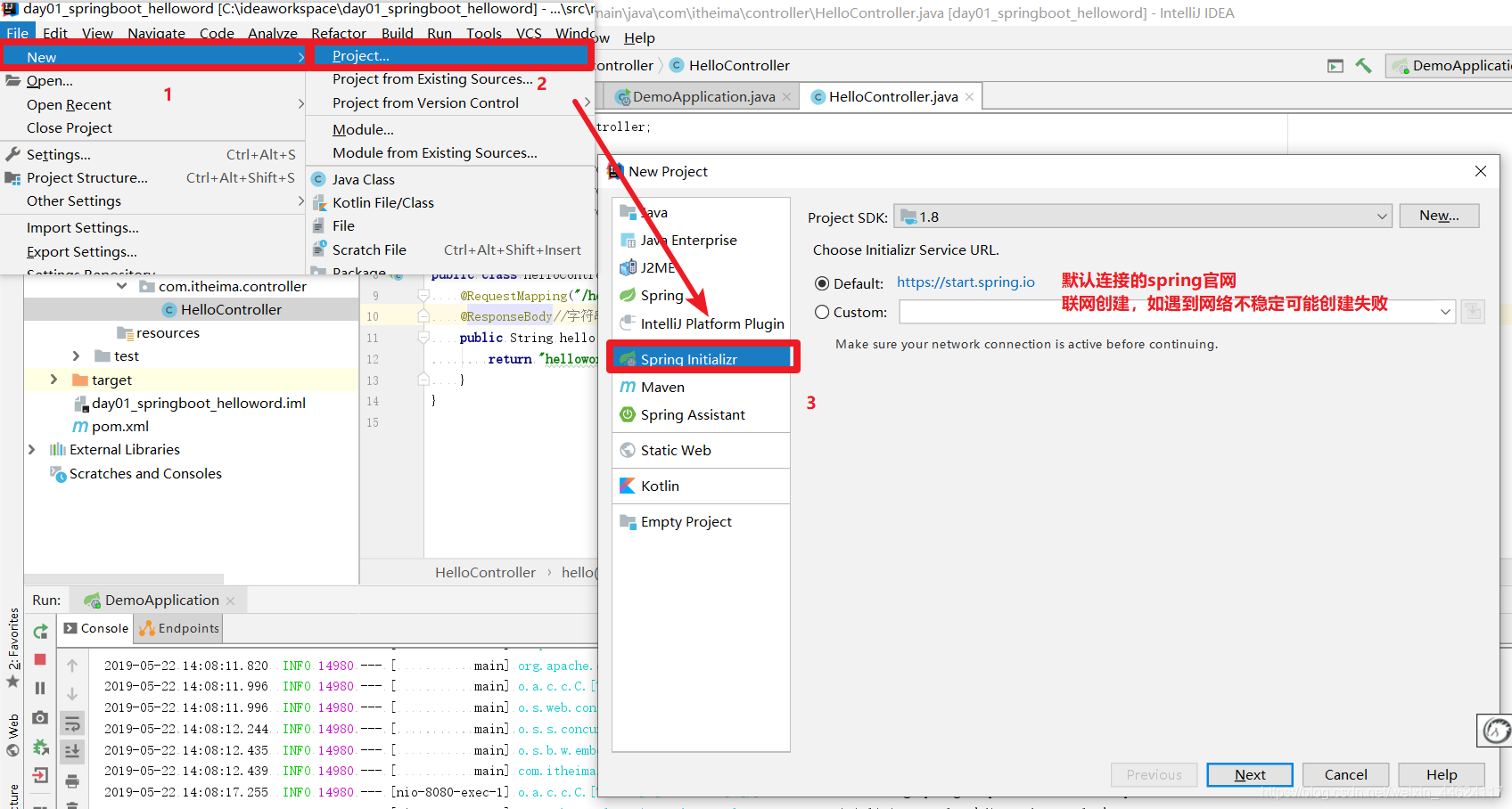
Task: Toggle scroll to end of console
Action: pyautogui.click(x=72, y=751)
